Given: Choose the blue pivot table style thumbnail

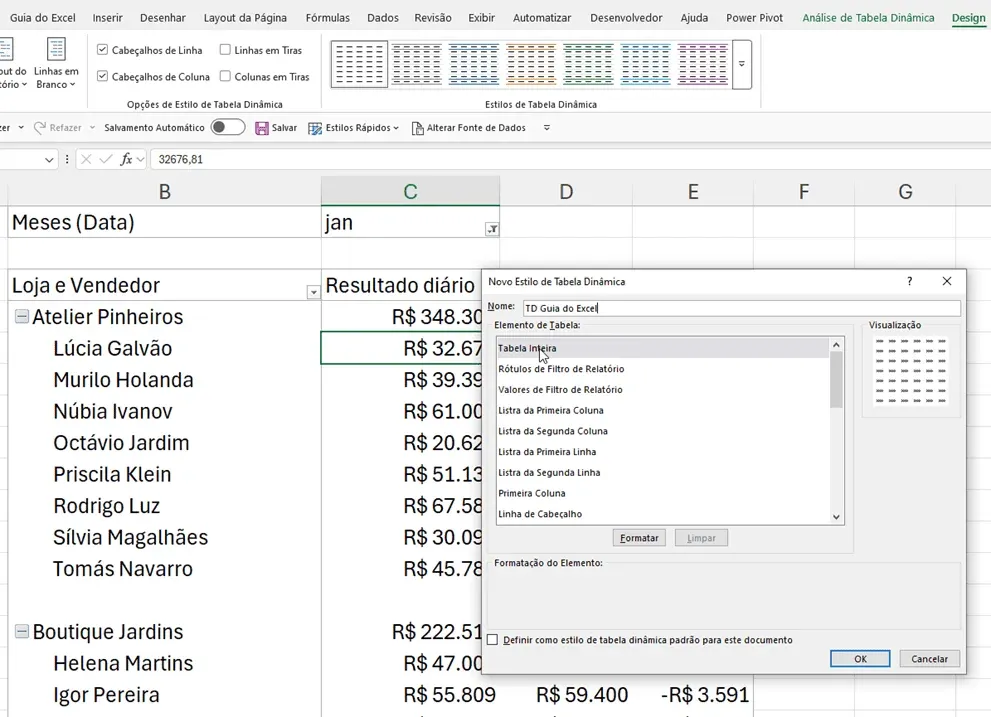Looking at the screenshot, I should (x=474, y=64).
